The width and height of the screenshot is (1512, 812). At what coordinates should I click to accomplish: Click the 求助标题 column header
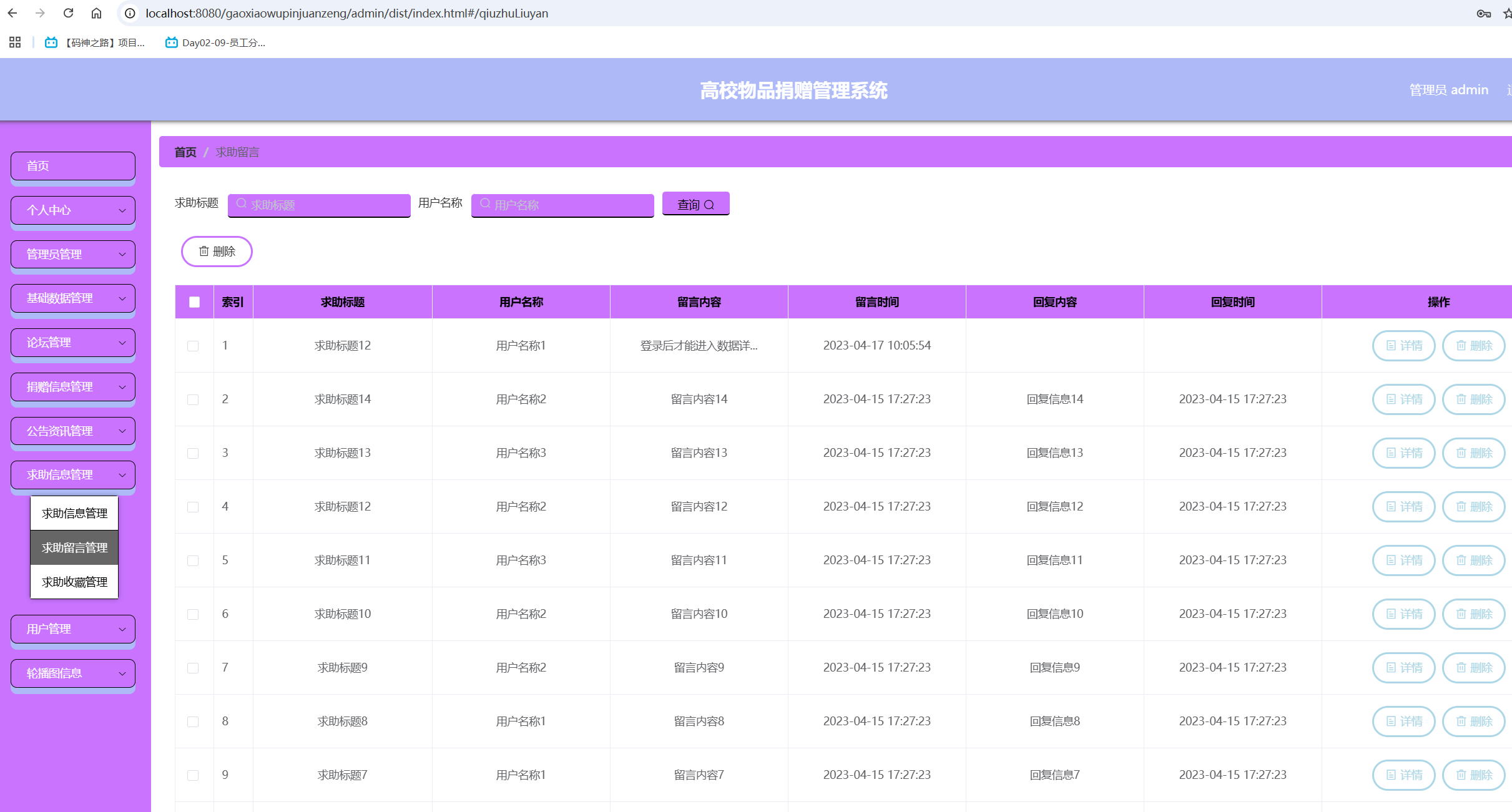point(342,302)
